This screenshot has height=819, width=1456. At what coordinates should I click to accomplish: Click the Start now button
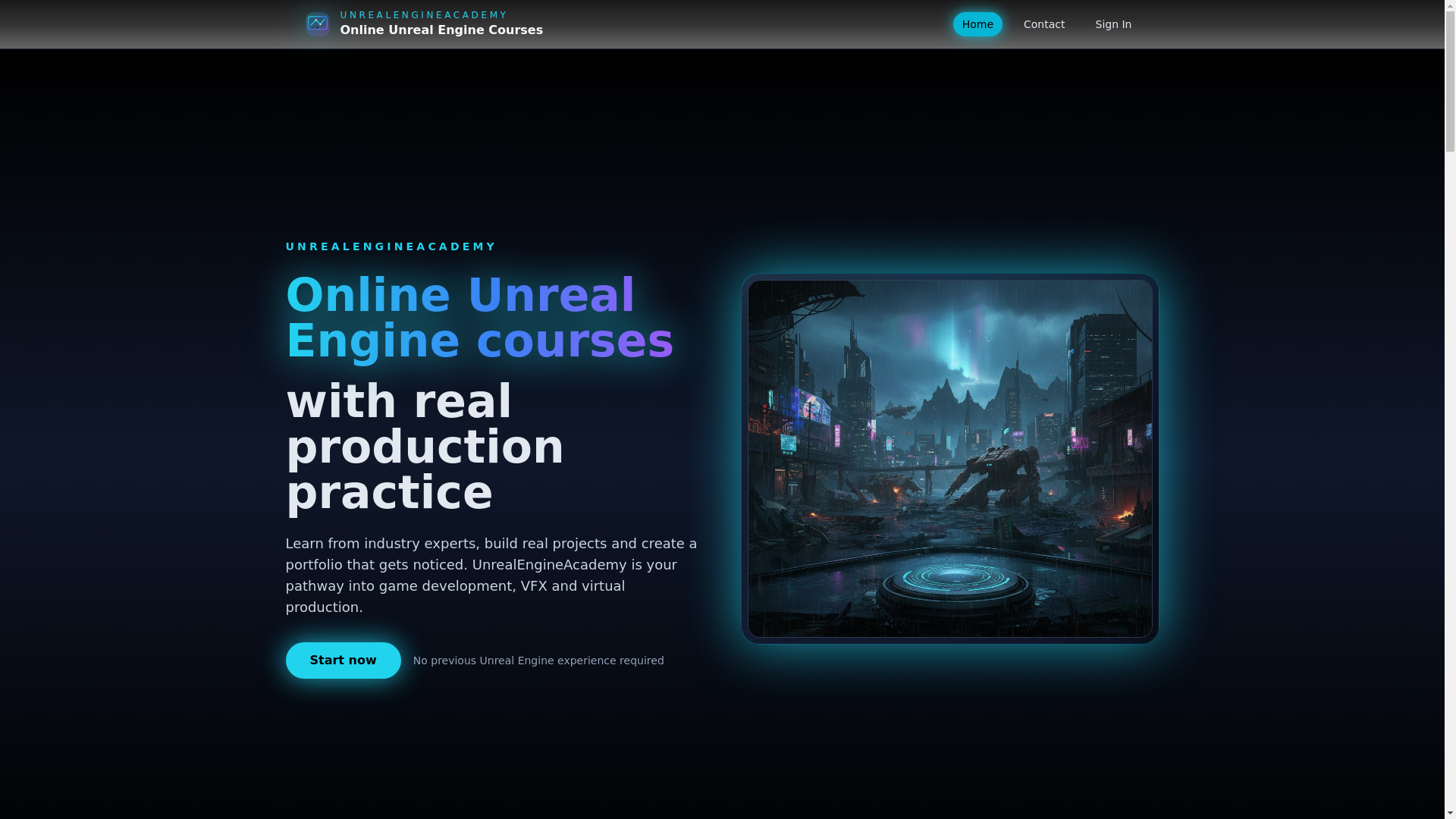pos(343,661)
